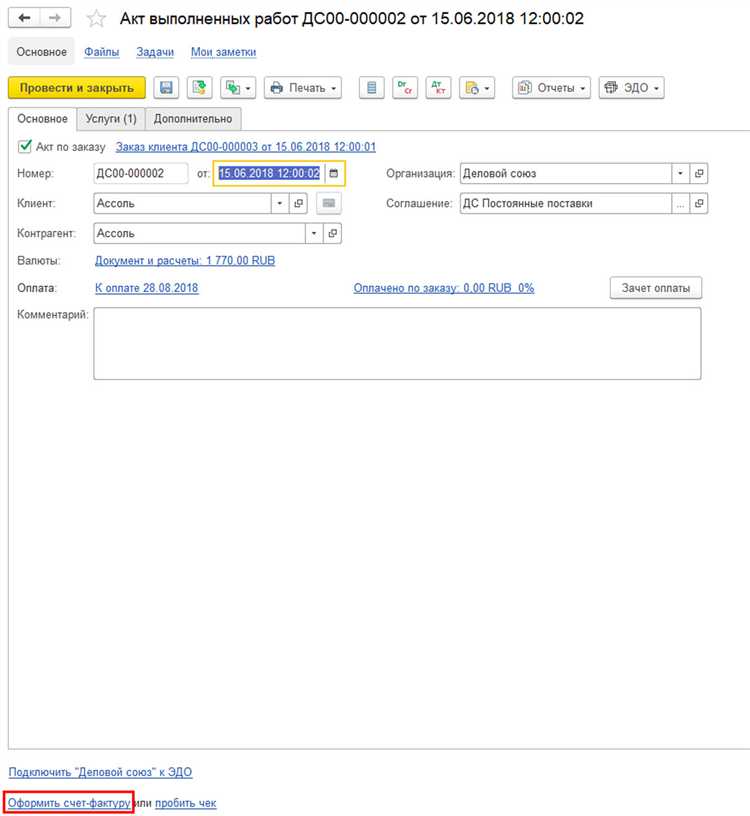Image resolution: width=750 pixels, height=816 pixels.
Task: Click the Оформить счет-фактуру link
Action: coord(69,802)
